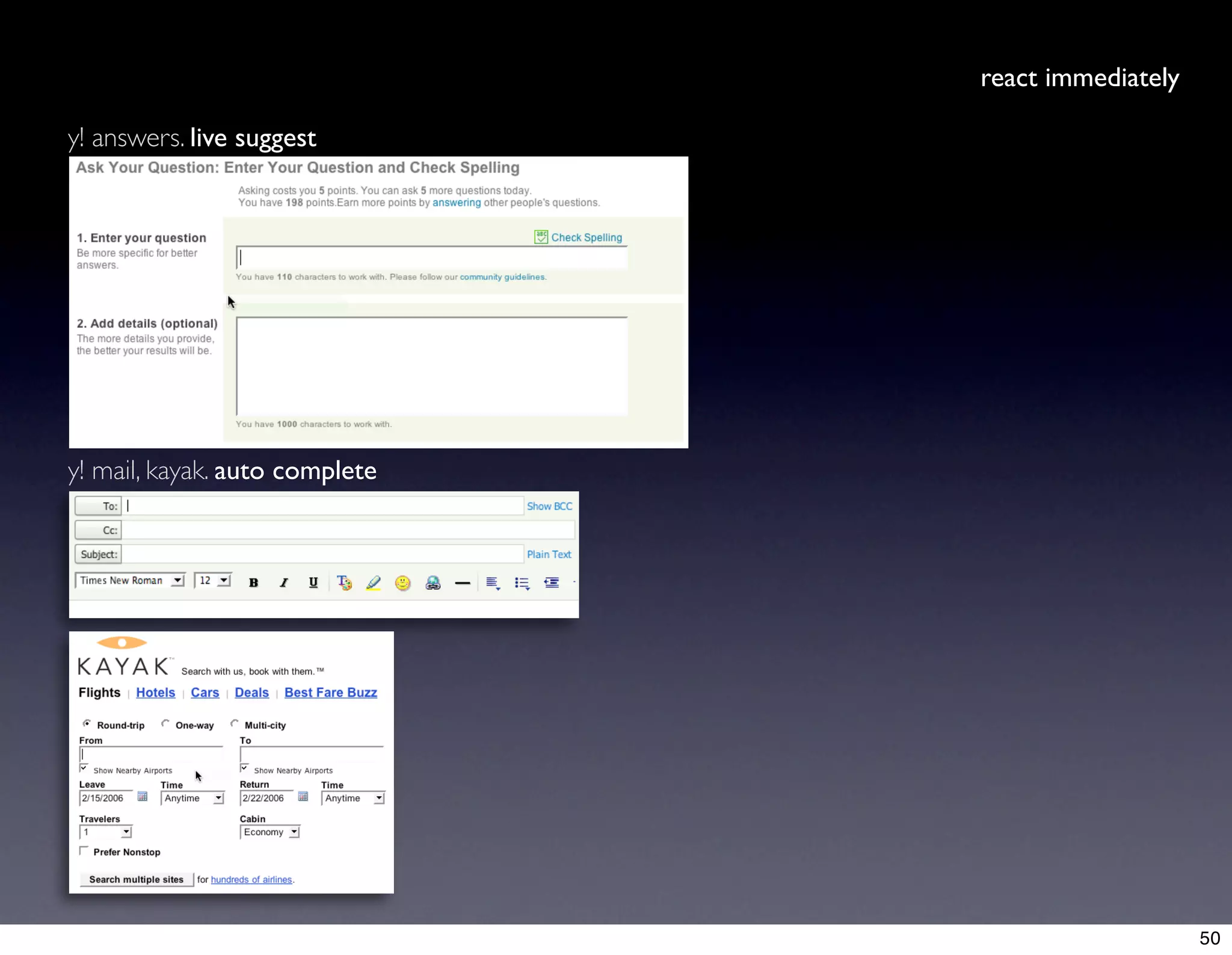Click the To: address button

coord(98,506)
